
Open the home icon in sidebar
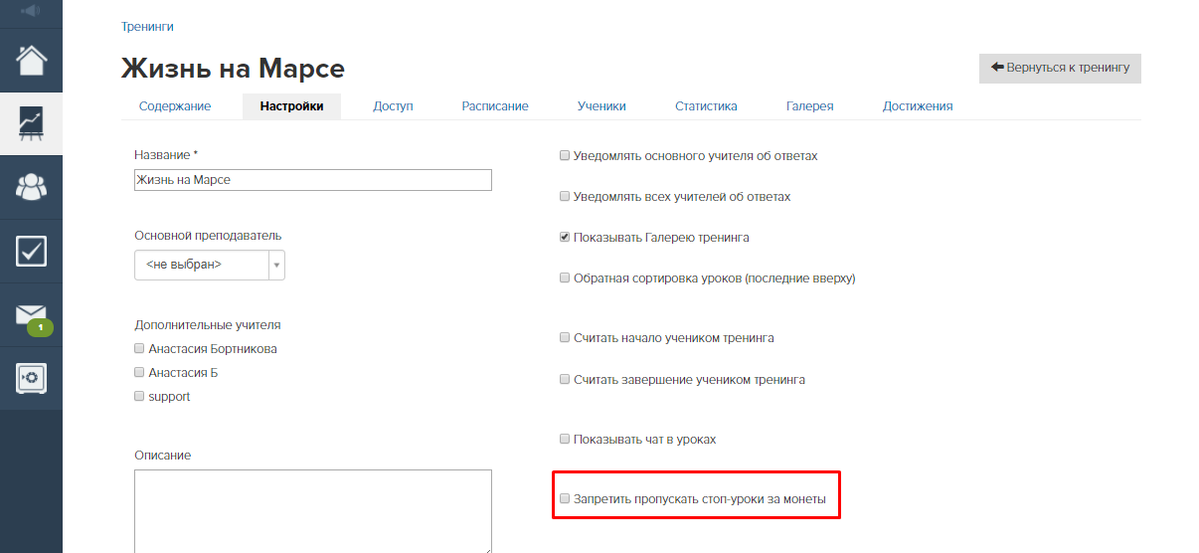pos(31,60)
